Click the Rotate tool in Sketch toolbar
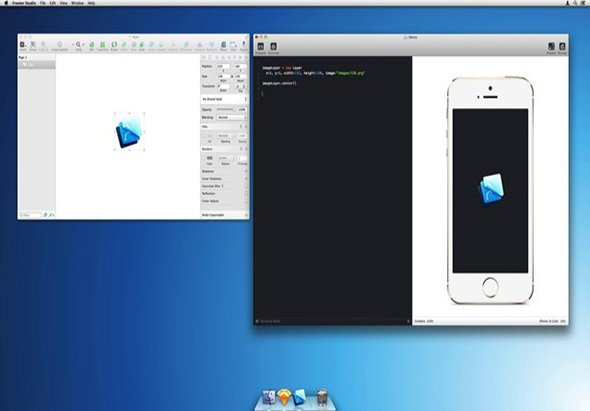The width and height of the screenshot is (590, 411). (114, 46)
